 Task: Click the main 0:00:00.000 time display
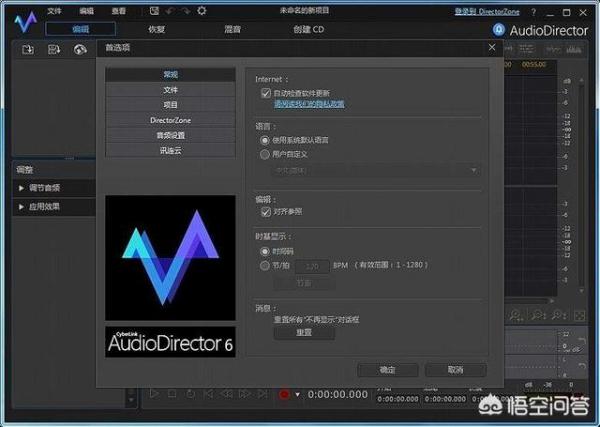click(338, 394)
